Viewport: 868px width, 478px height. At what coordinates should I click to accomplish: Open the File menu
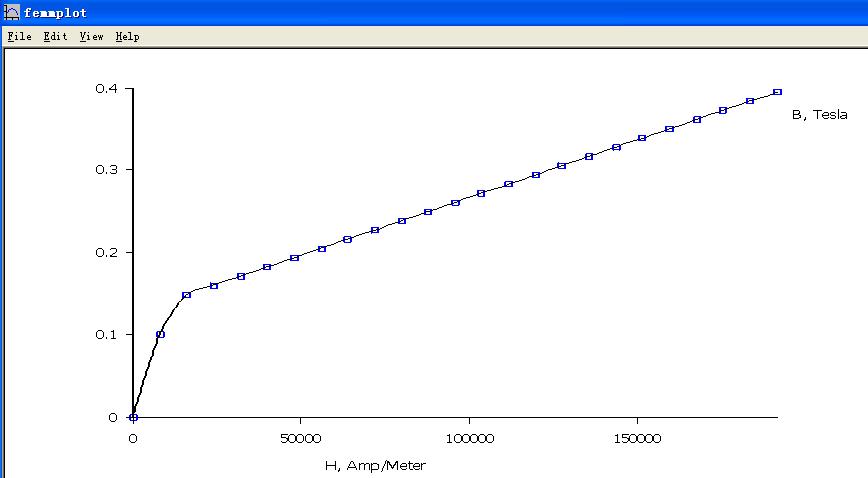click(19, 36)
